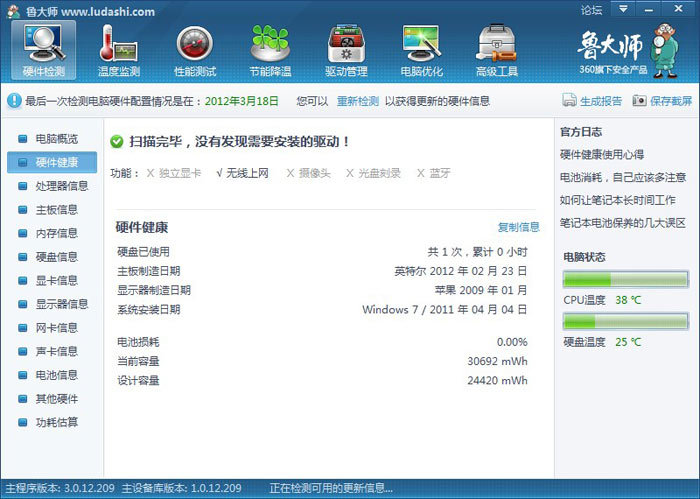This screenshot has height=499, width=700.
Task: Select 内存信息 in the sidebar
Action: pos(52,233)
